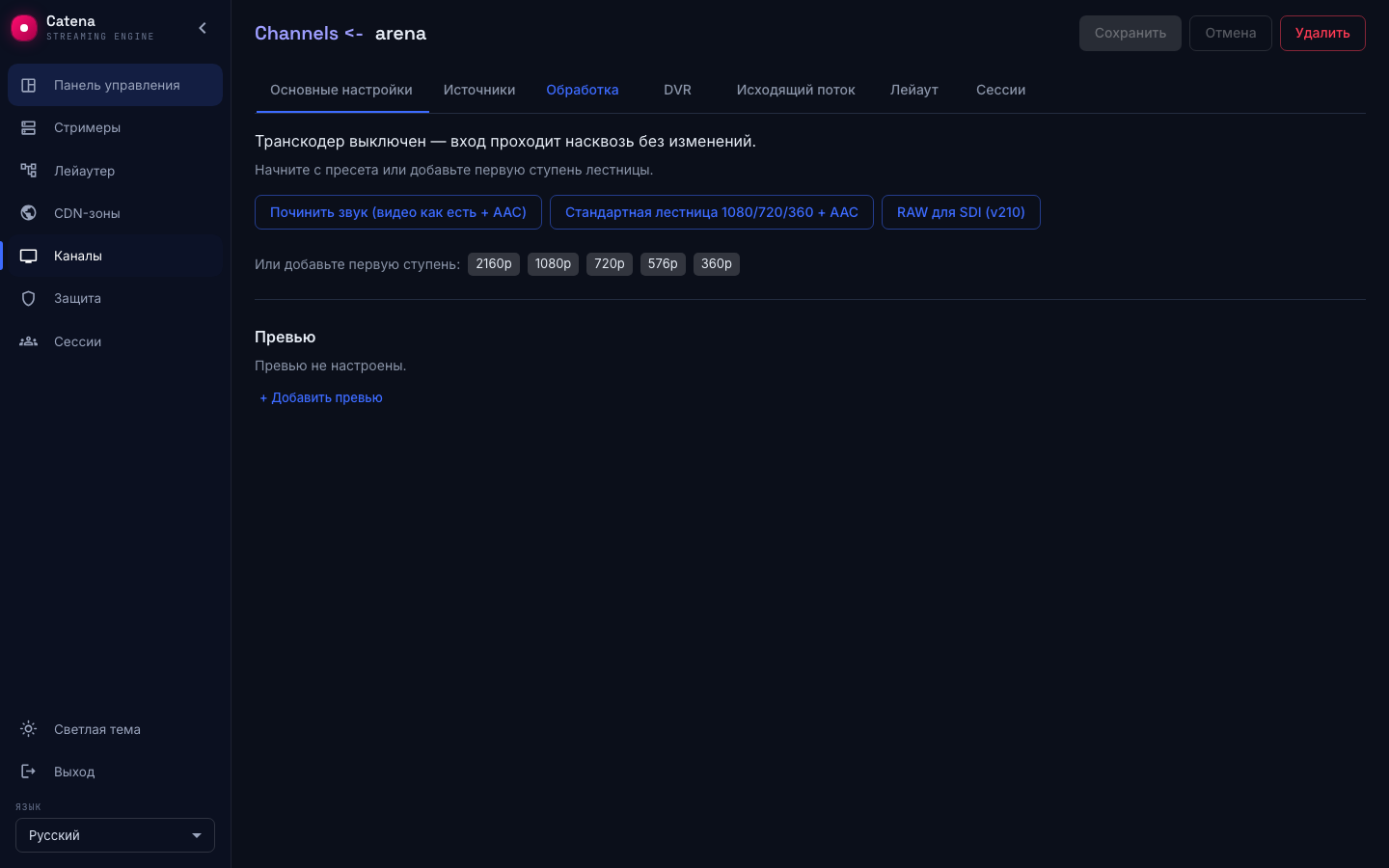Open the Лейаутер tree icon

[29, 170]
